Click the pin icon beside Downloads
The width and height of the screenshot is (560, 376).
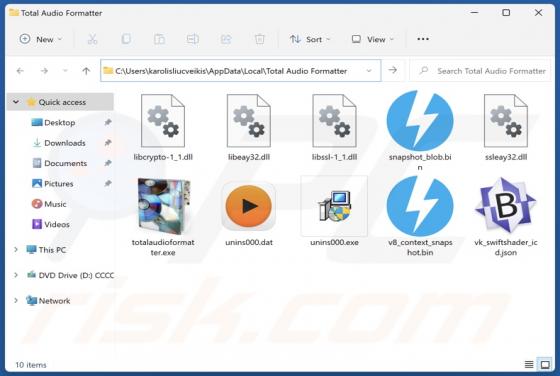[107, 143]
